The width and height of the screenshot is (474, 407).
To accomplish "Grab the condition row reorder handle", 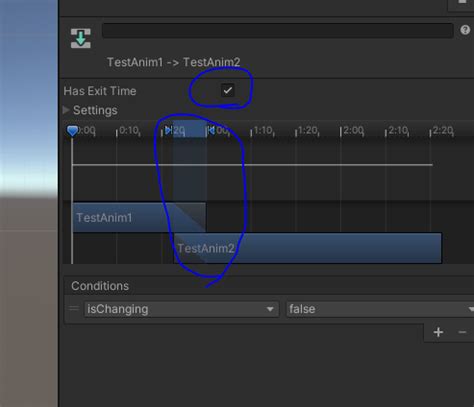I will (x=74, y=309).
